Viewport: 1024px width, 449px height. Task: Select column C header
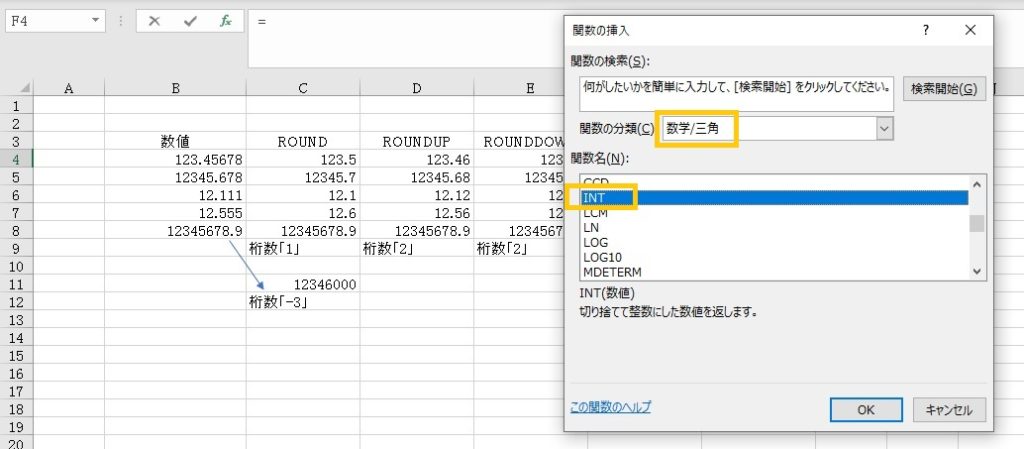pos(303,88)
